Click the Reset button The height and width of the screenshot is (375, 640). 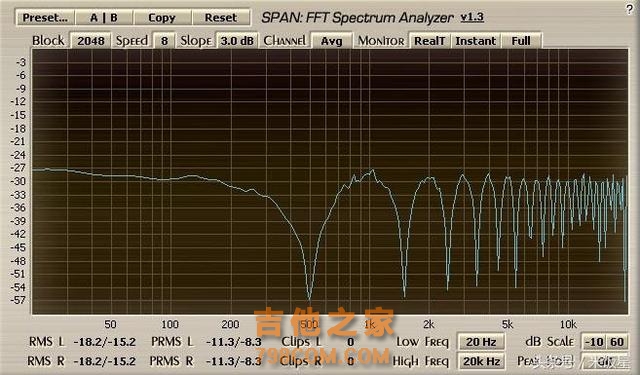[221, 18]
